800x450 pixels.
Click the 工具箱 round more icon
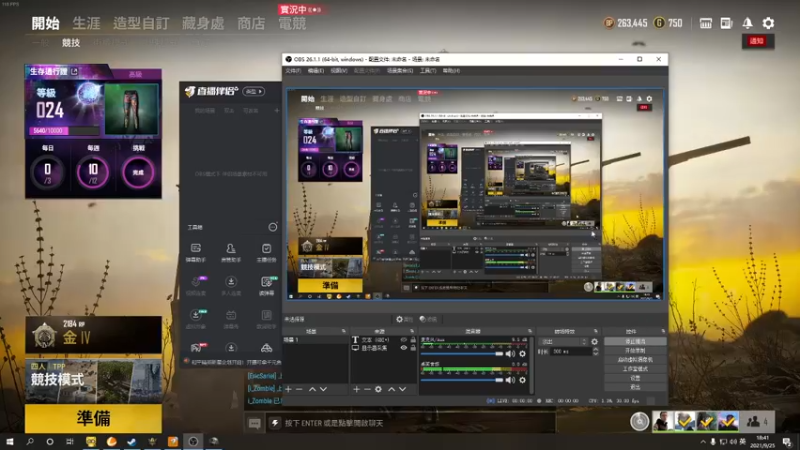(x=273, y=227)
